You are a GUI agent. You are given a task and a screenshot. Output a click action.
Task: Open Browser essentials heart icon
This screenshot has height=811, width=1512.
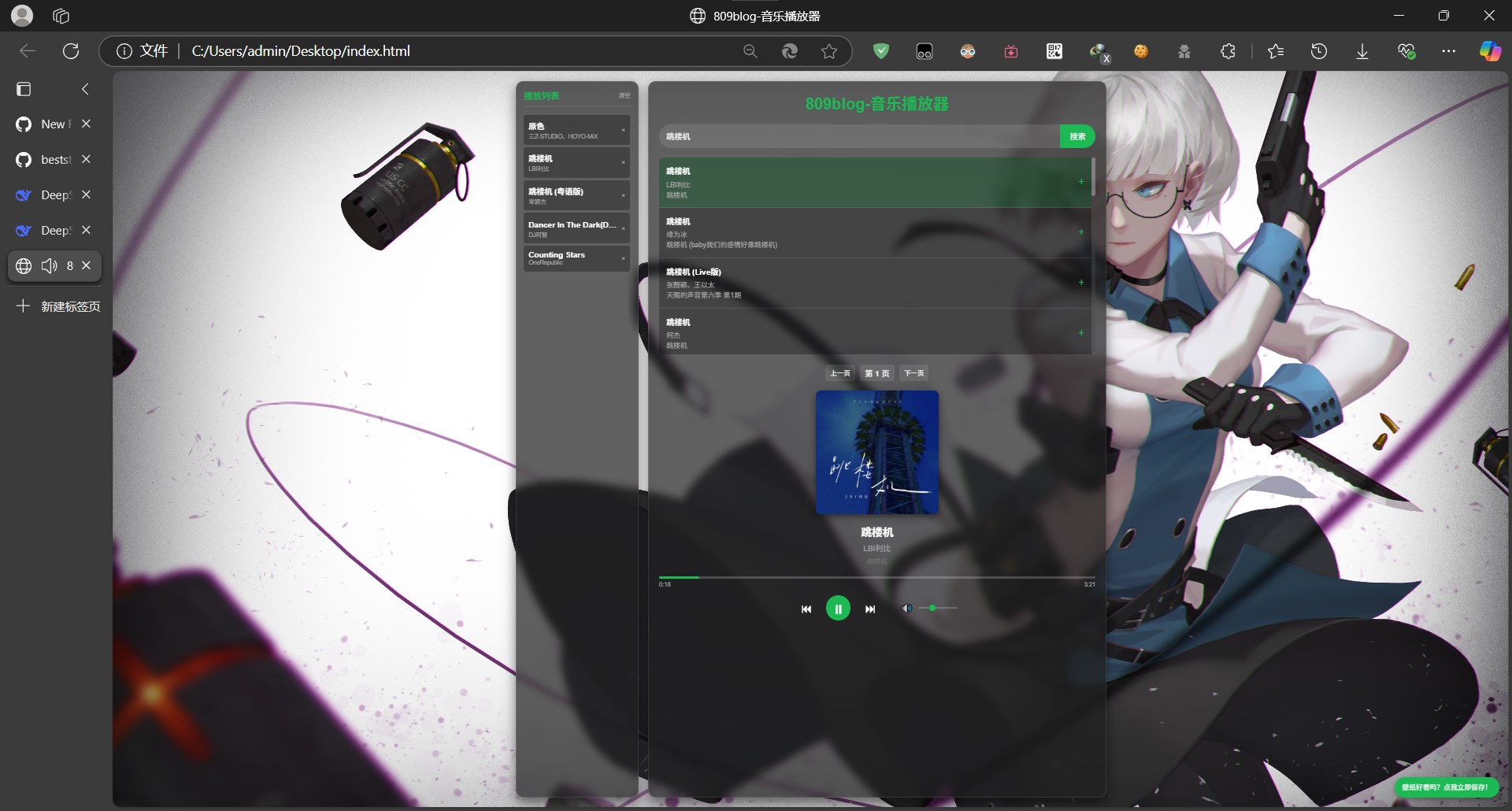coord(1406,51)
